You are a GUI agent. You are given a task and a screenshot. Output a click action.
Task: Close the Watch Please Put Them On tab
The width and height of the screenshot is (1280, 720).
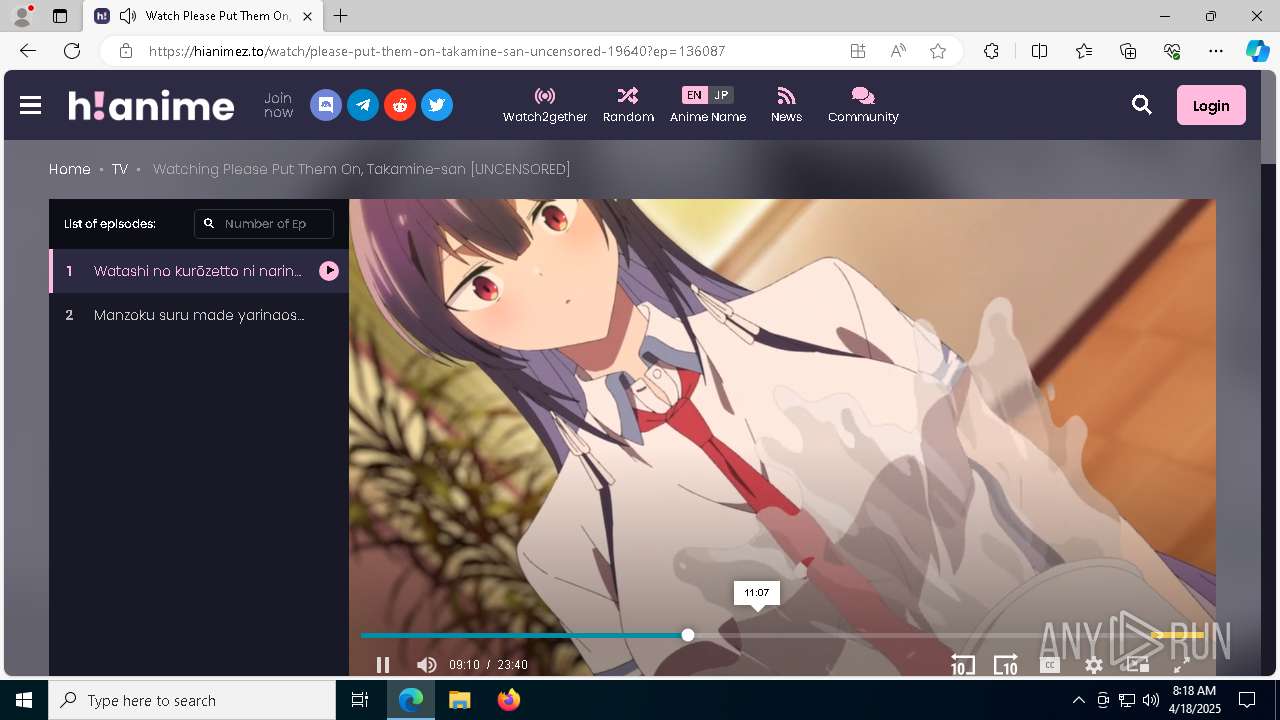point(307,16)
